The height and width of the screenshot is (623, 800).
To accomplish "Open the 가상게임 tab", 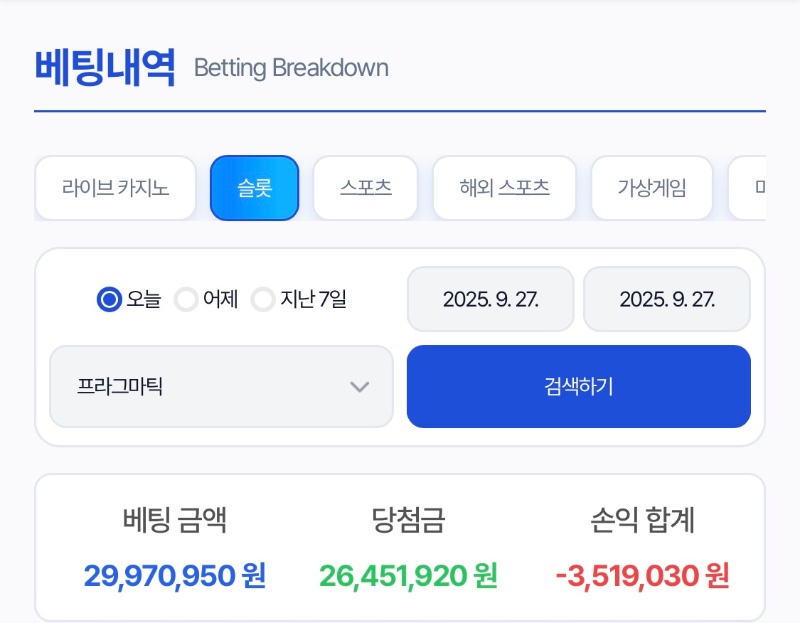I will (652, 188).
